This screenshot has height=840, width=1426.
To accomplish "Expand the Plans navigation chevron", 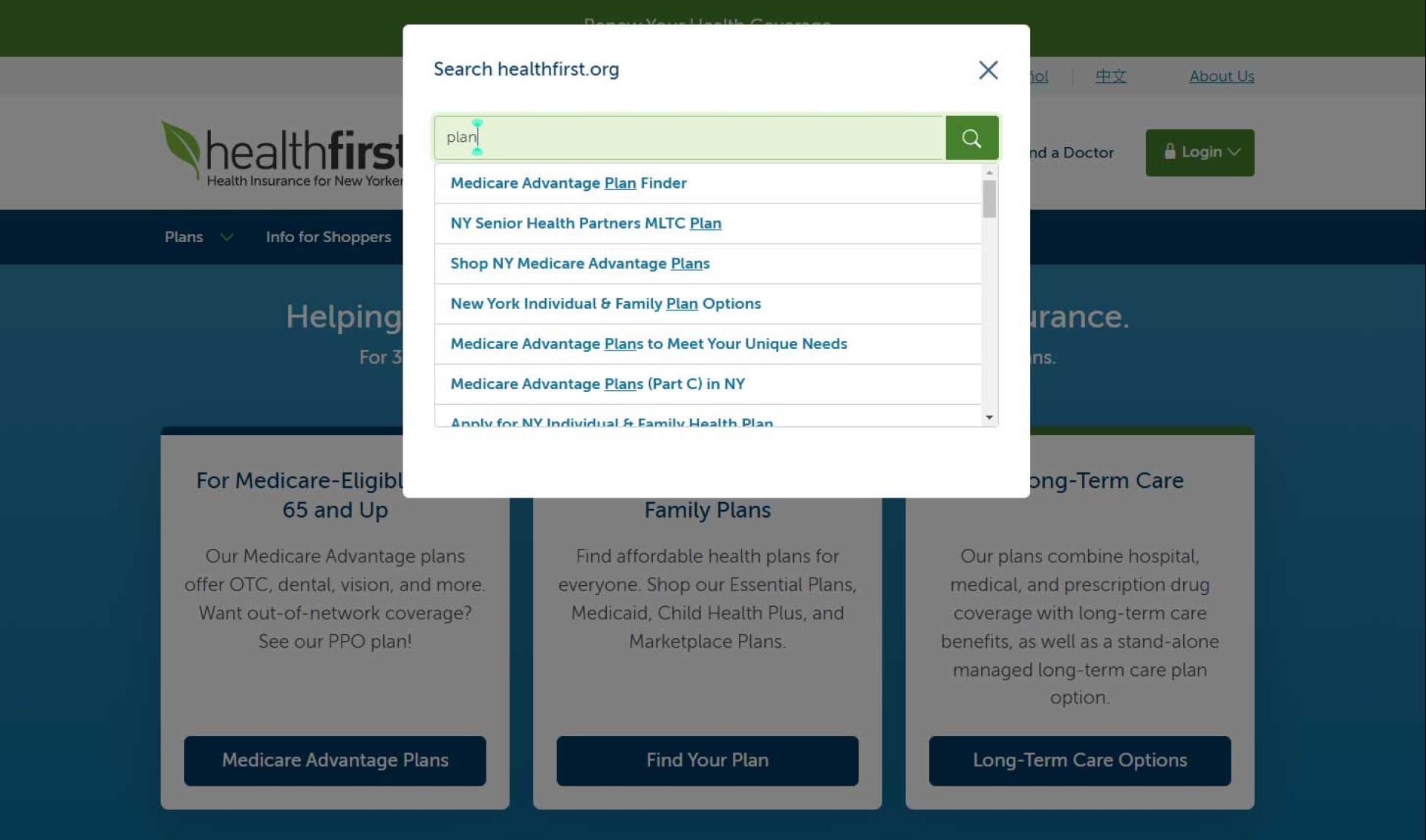I will tap(227, 237).
